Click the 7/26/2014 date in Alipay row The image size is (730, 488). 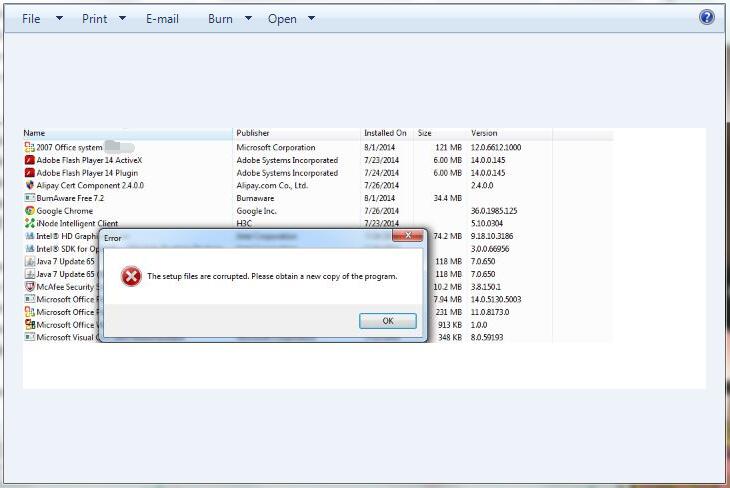[381, 185]
